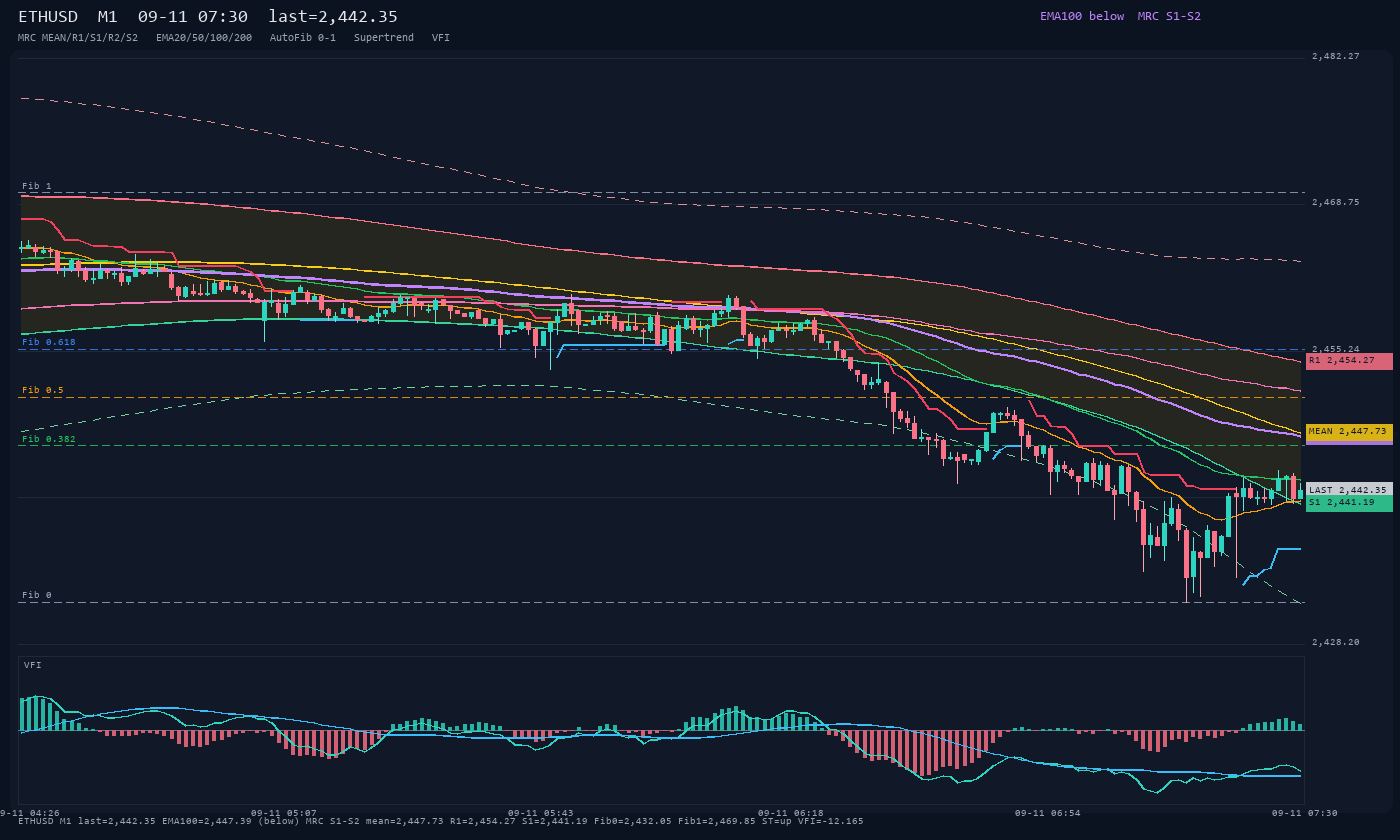
Task: Click the 09-11 07:30 timestamp in header
Action: point(193,17)
